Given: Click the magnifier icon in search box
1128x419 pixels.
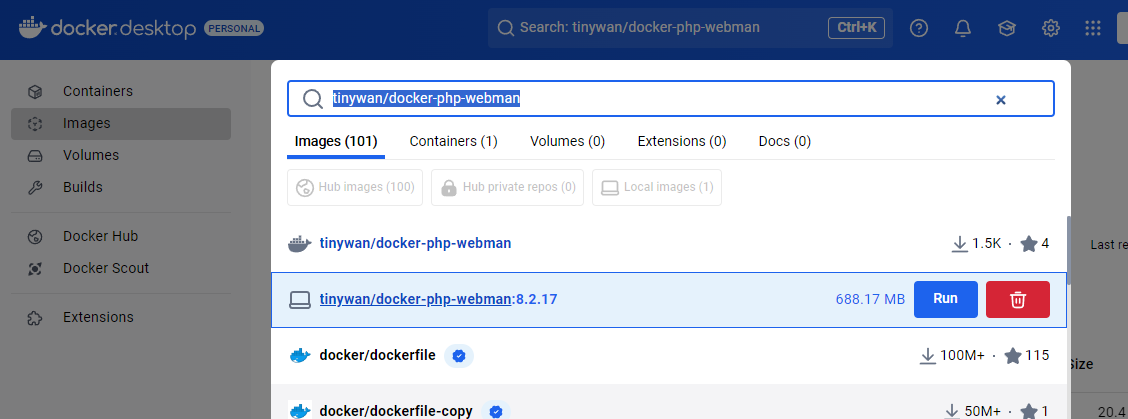Looking at the screenshot, I should (x=312, y=99).
